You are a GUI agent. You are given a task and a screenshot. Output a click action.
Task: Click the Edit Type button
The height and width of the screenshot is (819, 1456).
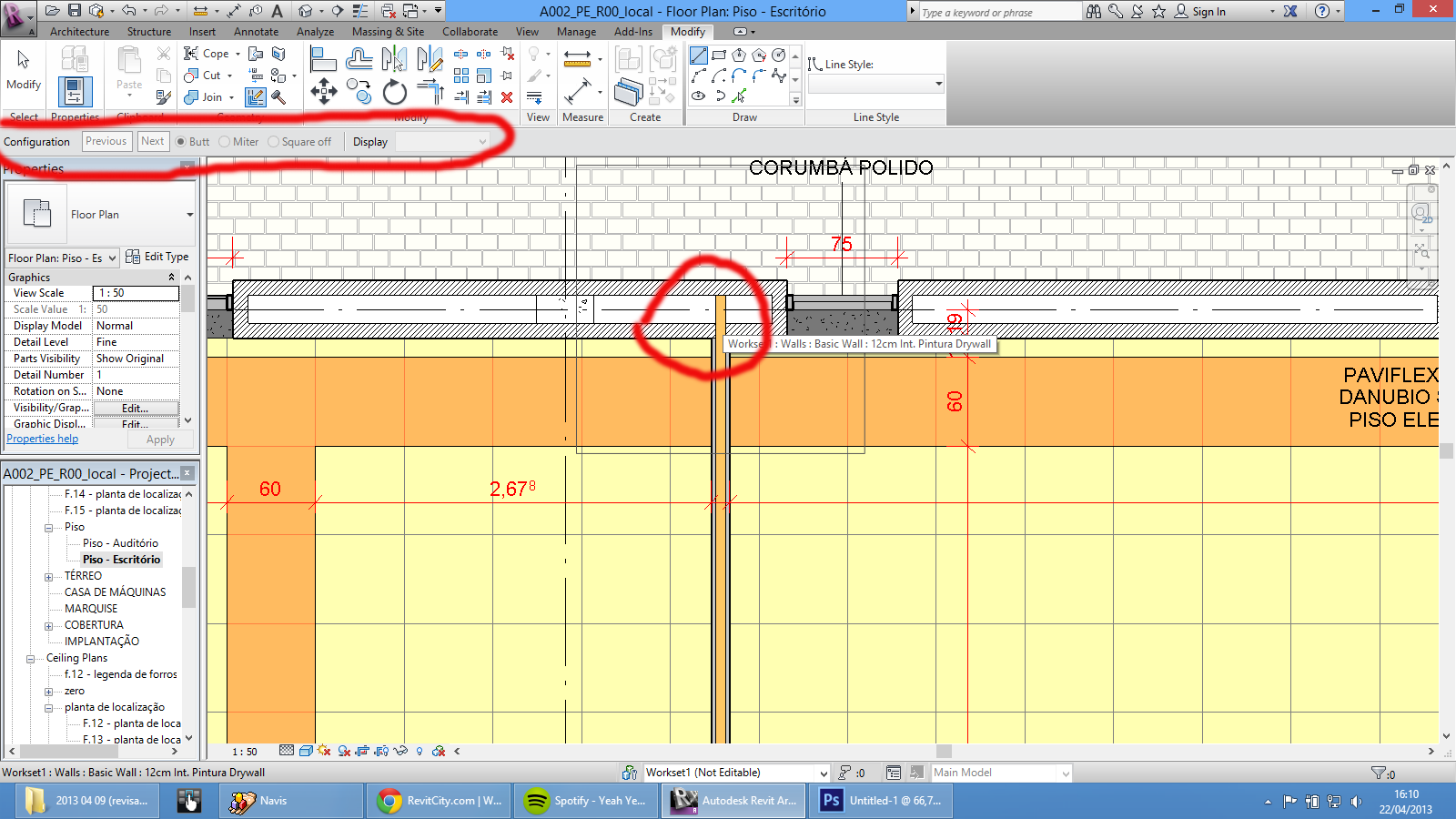pos(157,258)
